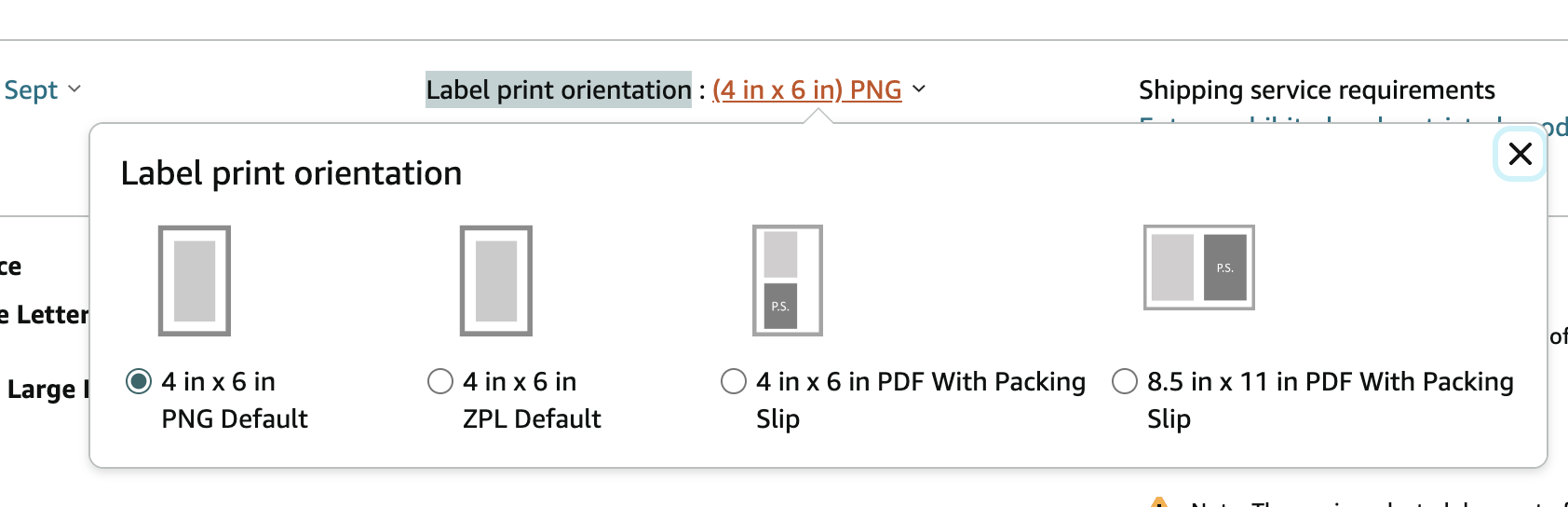Screen dimensions: 1568x507
Task: Click the warning note icon at bottom
Action: click(x=1159, y=502)
